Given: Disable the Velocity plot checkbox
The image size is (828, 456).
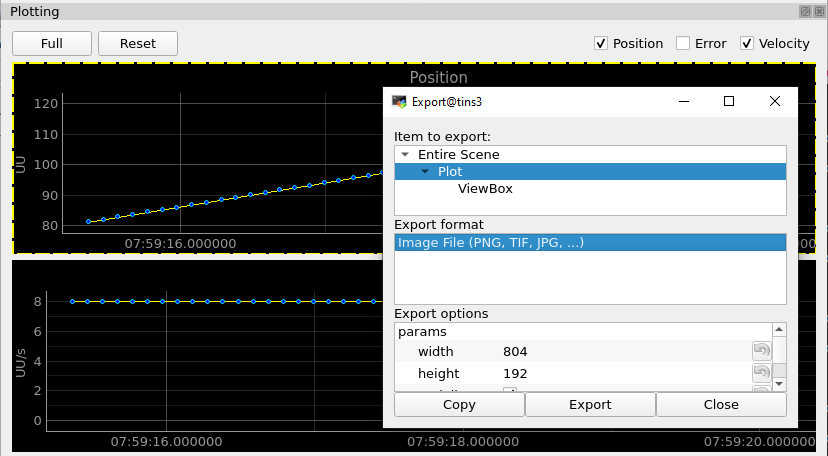Looking at the screenshot, I should pos(747,43).
